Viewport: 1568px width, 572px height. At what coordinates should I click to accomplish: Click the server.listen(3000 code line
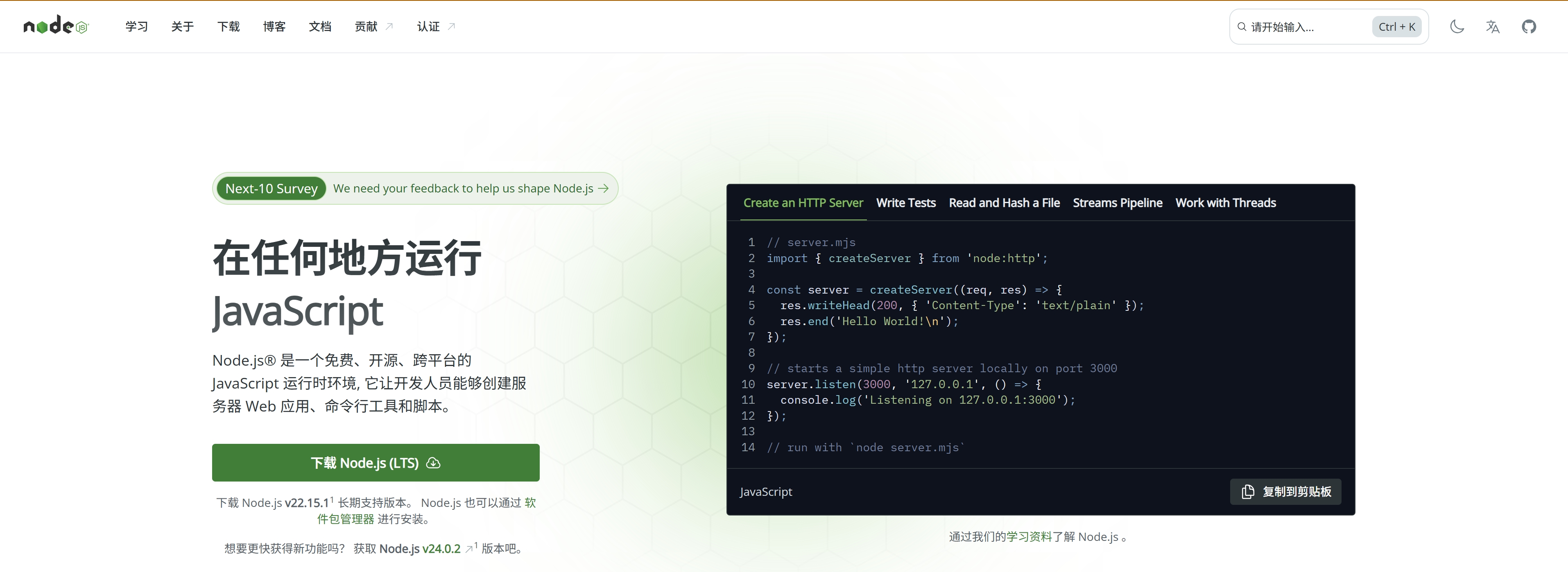(x=904, y=384)
